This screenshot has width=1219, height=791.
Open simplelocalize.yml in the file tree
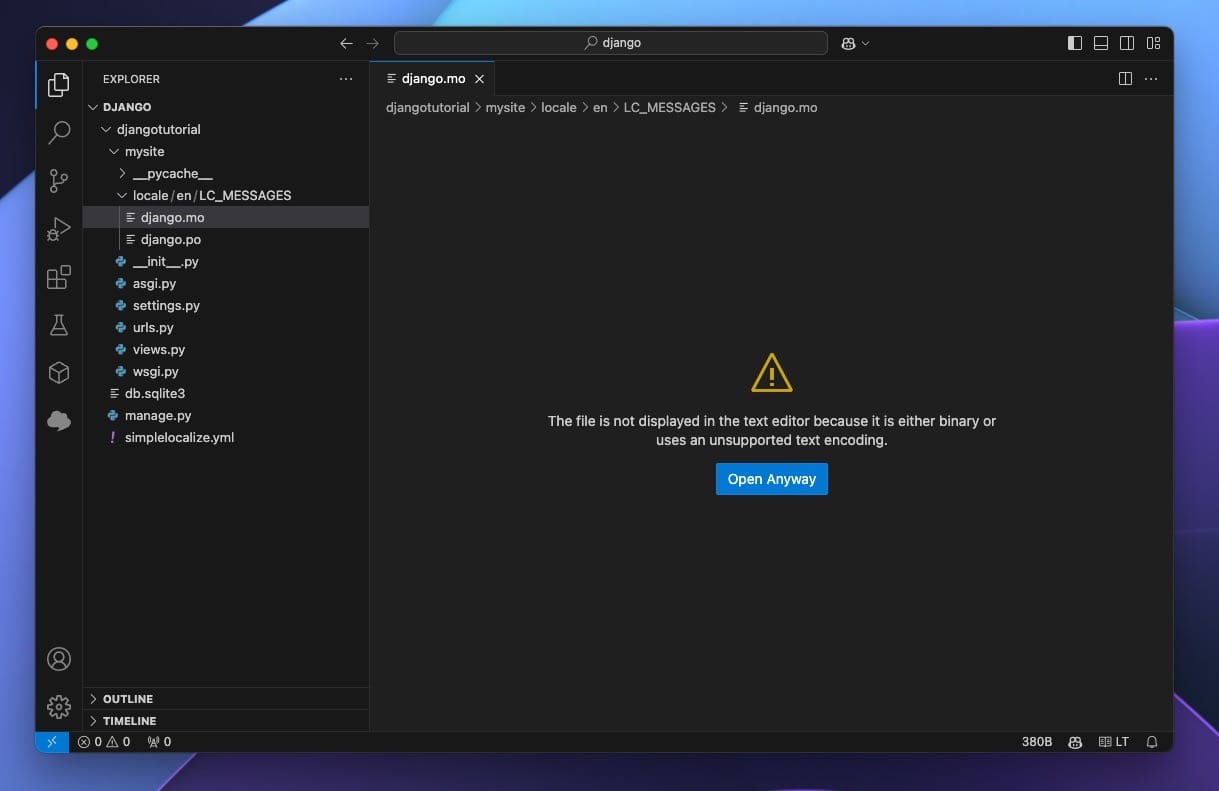click(x=226, y=437)
